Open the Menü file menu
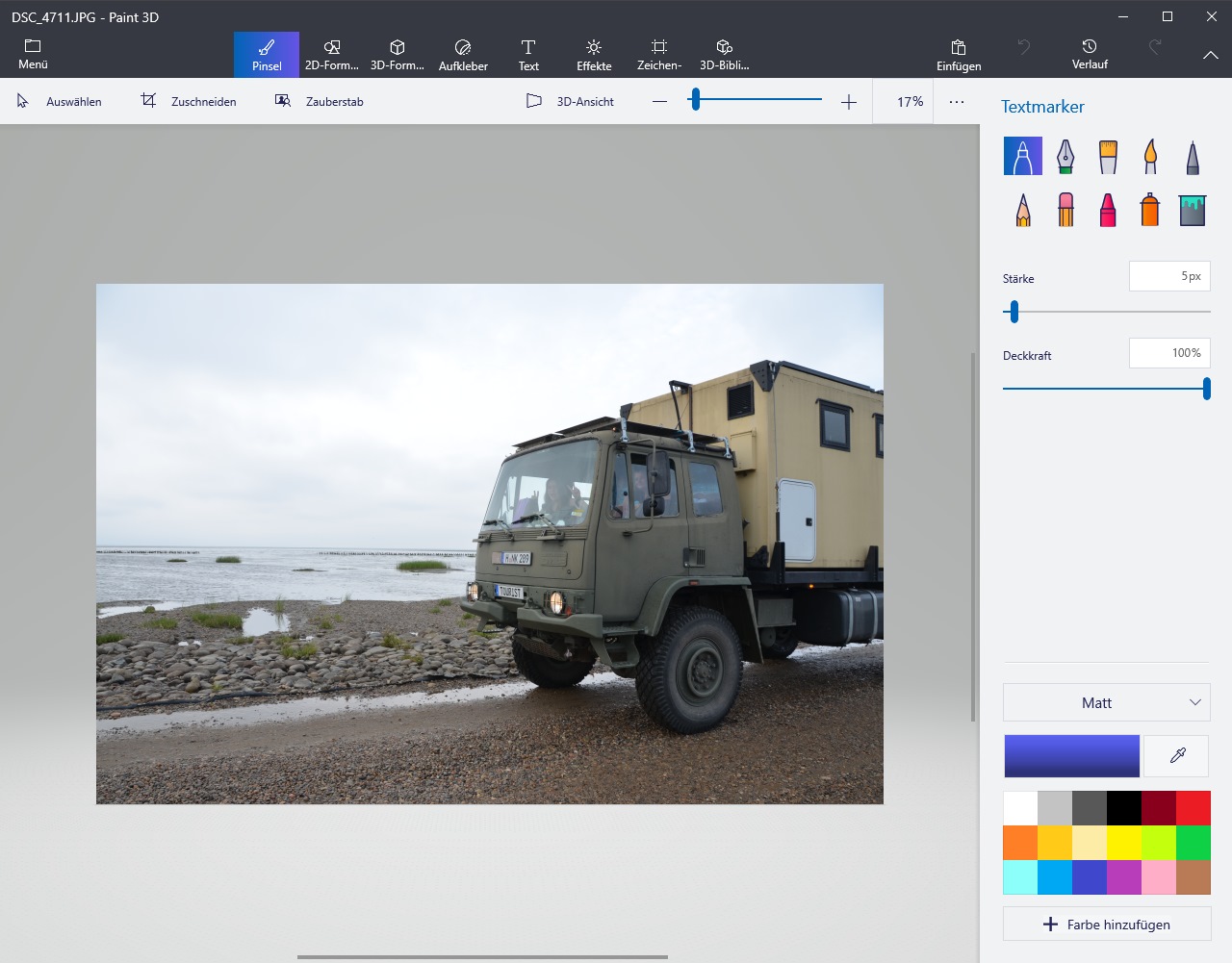1232x963 pixels. (x=33, y=55)
